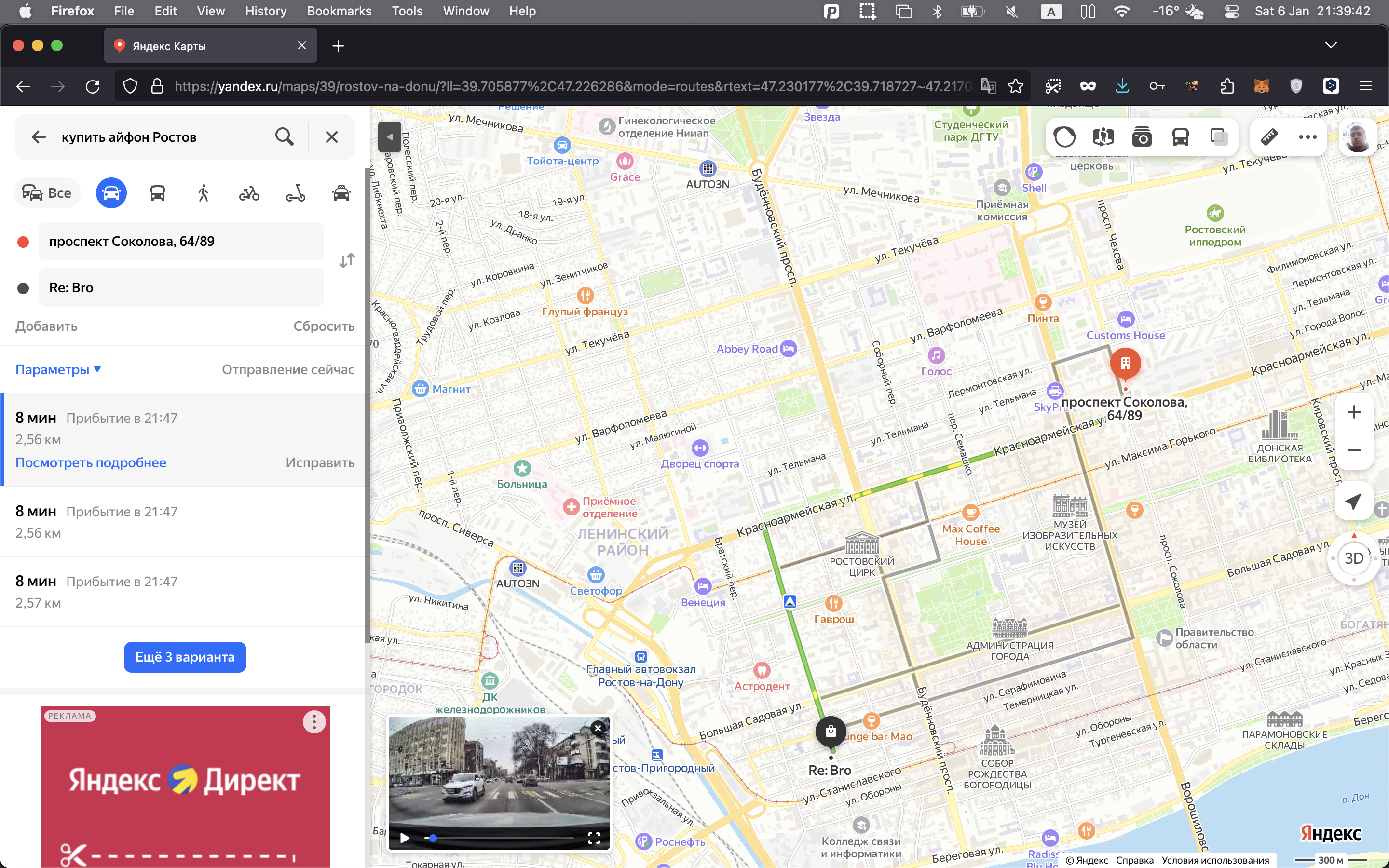
Task: Select taxi route mode
Action: (341, 193)
